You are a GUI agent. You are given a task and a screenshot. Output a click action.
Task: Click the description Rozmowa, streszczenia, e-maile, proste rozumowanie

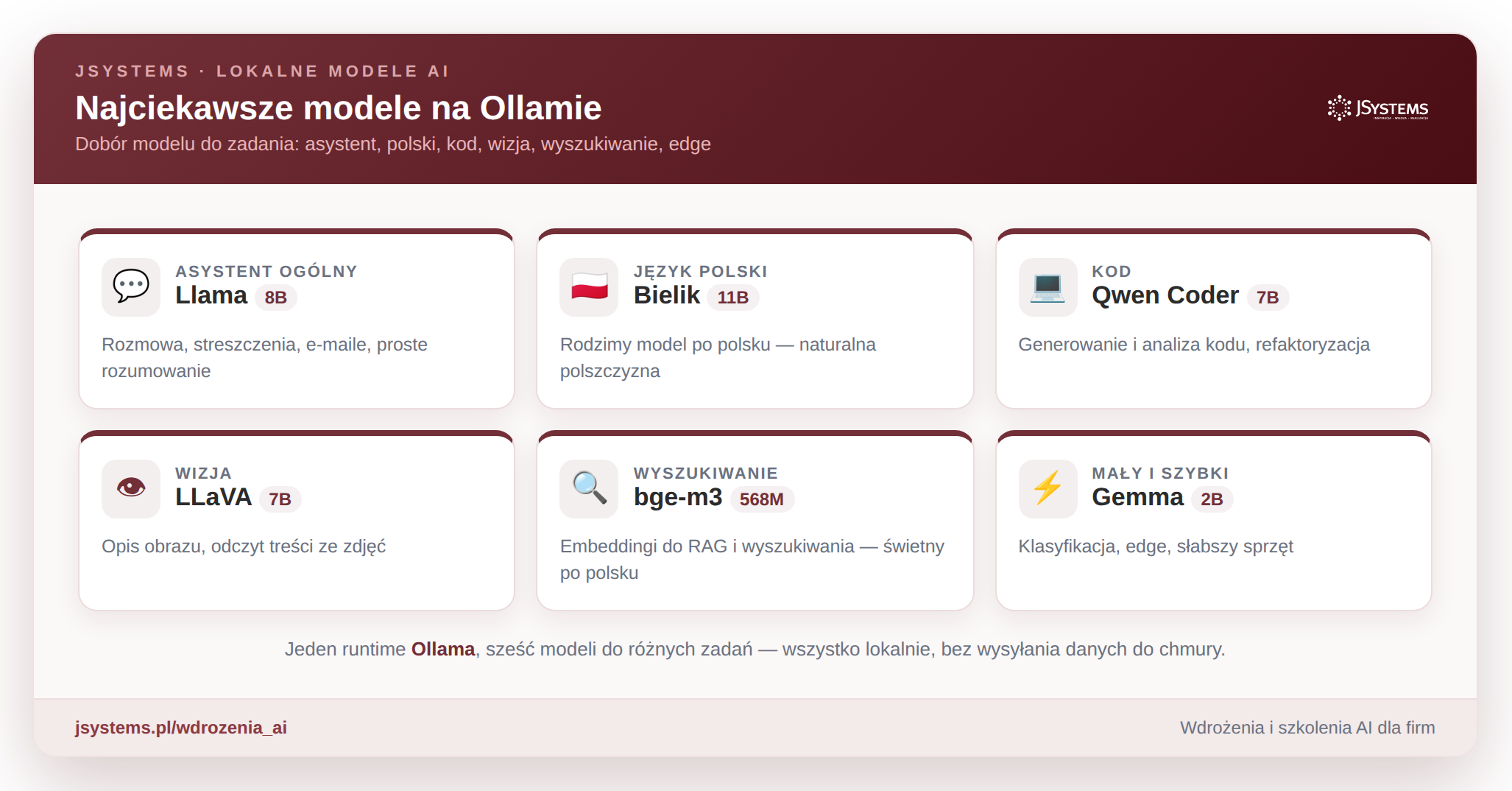(x=264, y=358)
